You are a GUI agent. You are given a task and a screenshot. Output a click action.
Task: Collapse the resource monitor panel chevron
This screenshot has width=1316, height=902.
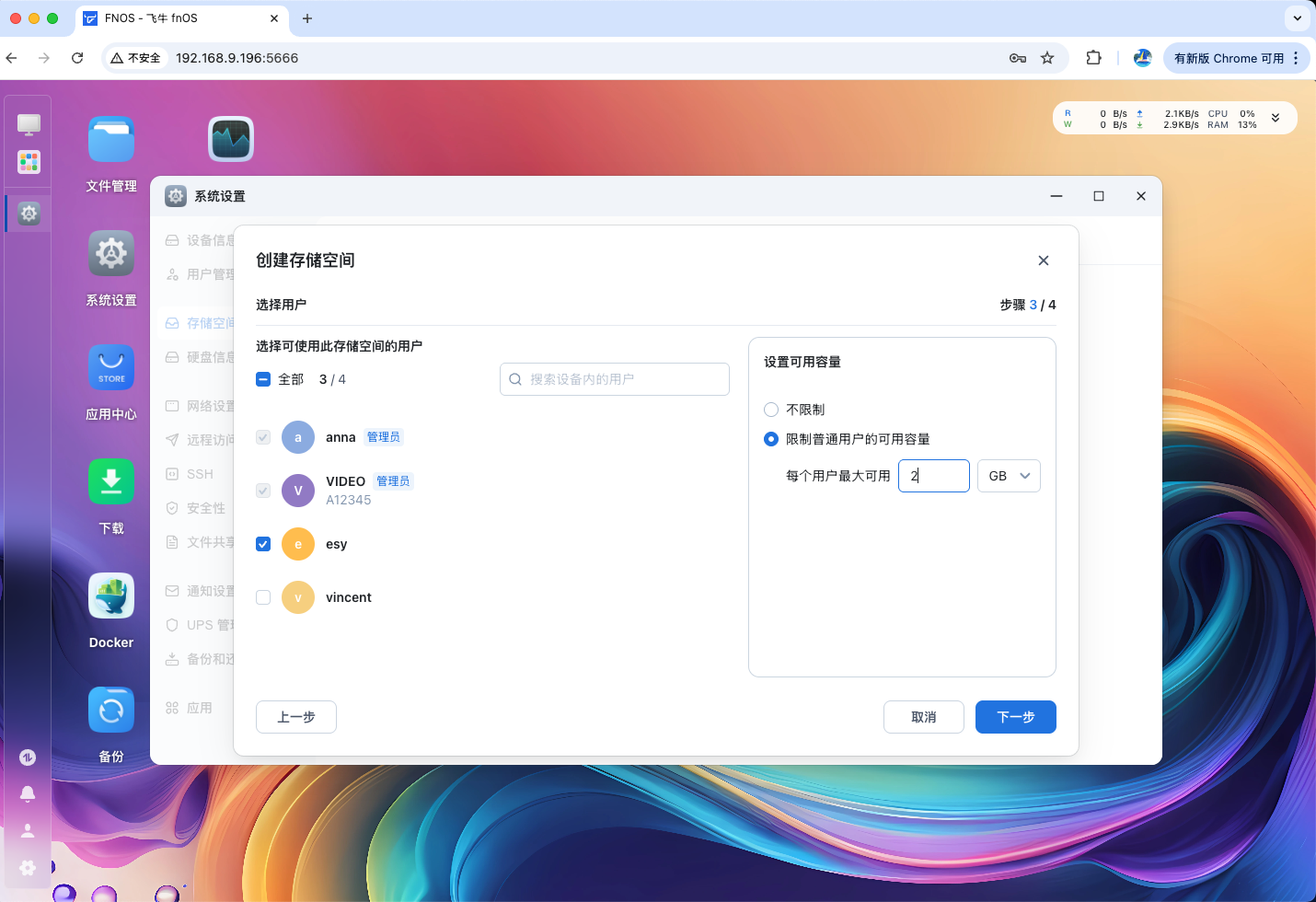(x=1276, y=118)
